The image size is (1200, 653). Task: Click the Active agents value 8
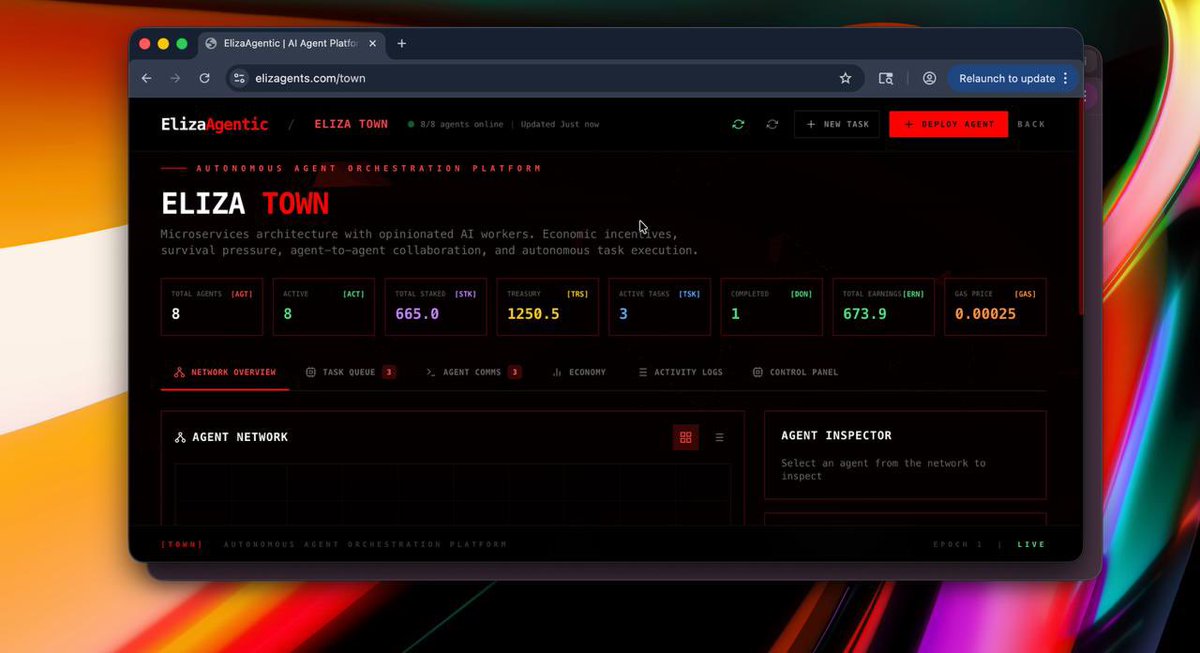pyautogui.click(x=288, y=314)
